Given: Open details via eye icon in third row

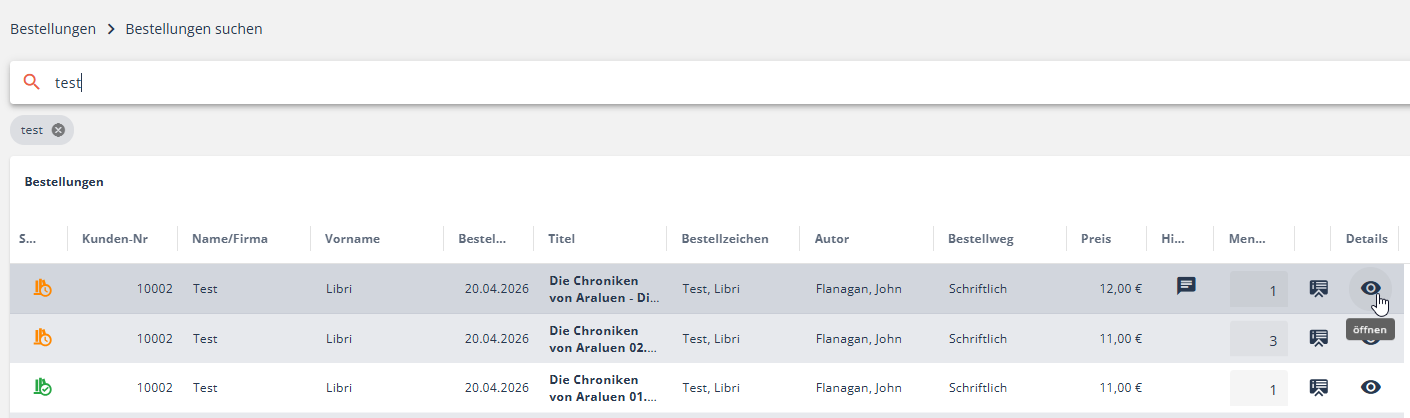Looking at the screenshot, I should pos(1370,387).
